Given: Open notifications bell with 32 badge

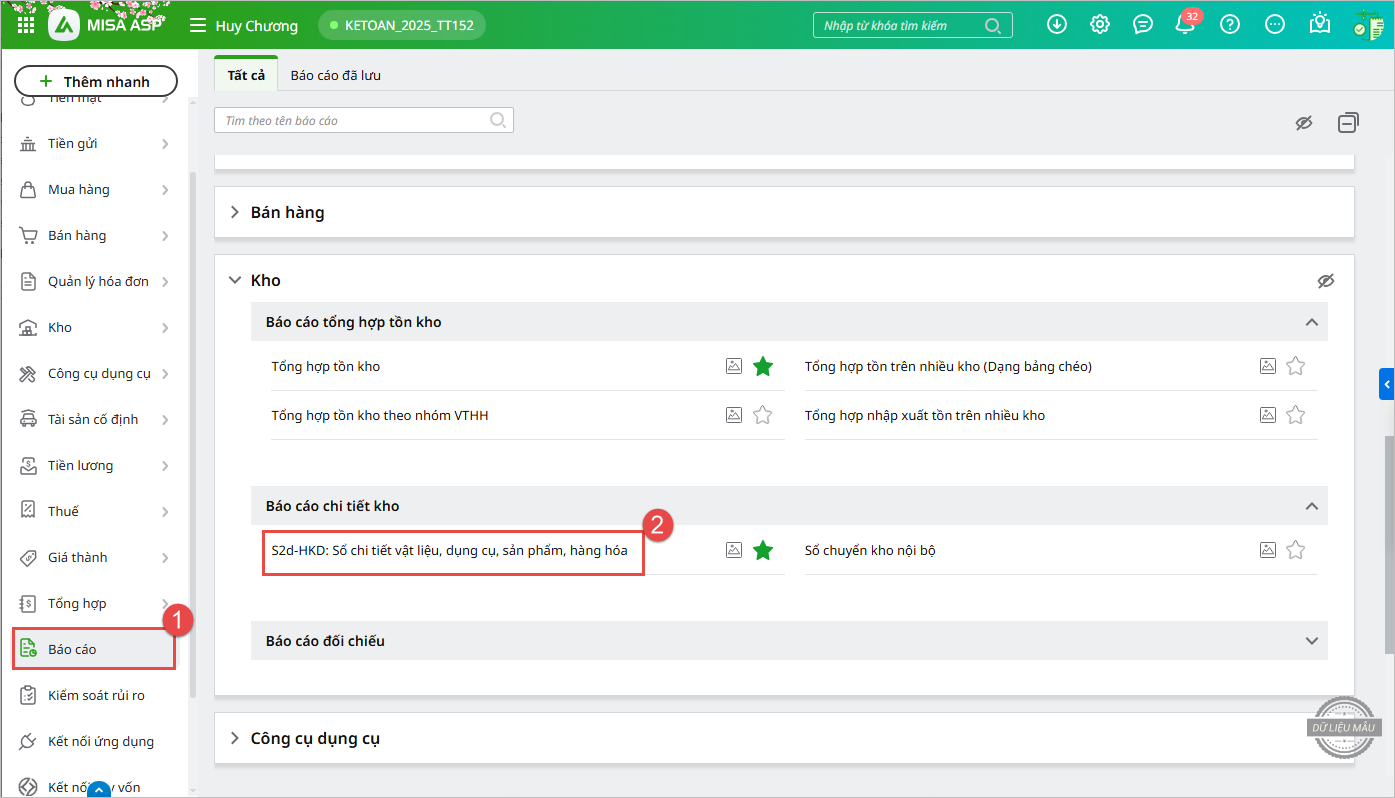Looking at the screenshot, I should (x=1185, y=25).
